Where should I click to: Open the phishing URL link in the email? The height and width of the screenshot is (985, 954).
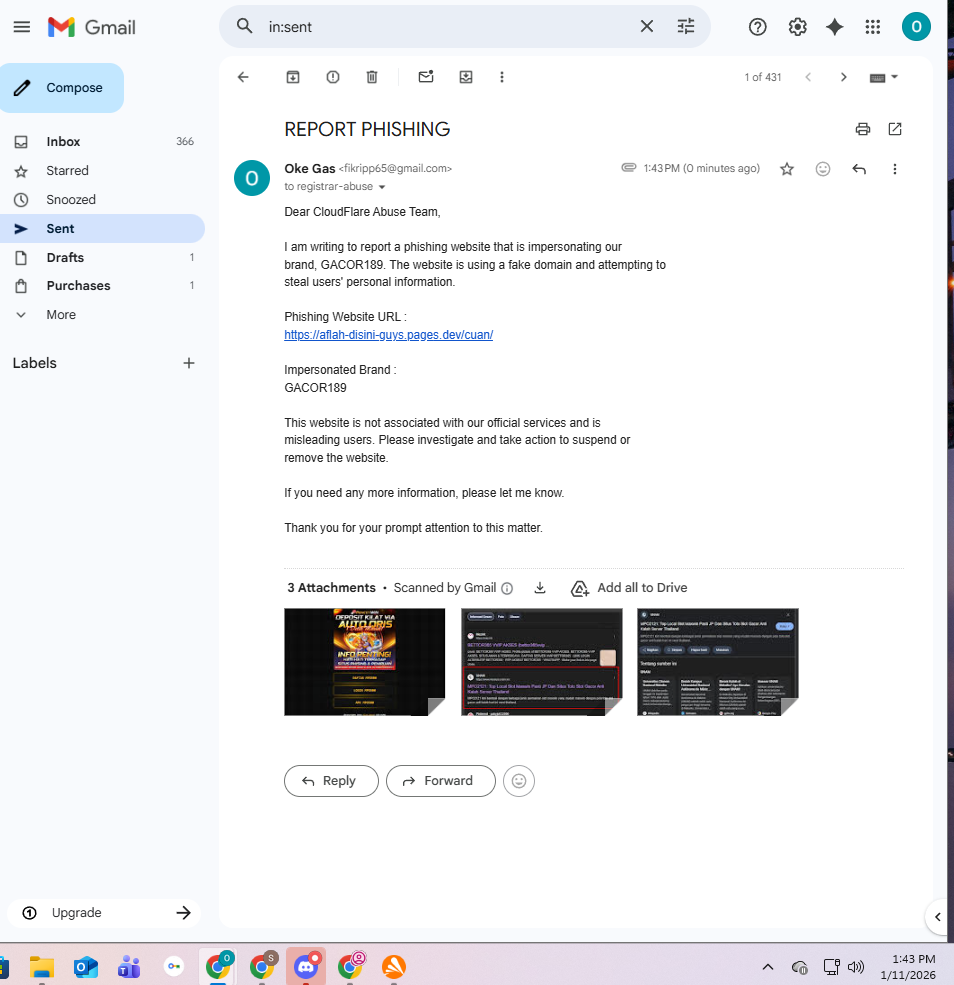(388, 335)
